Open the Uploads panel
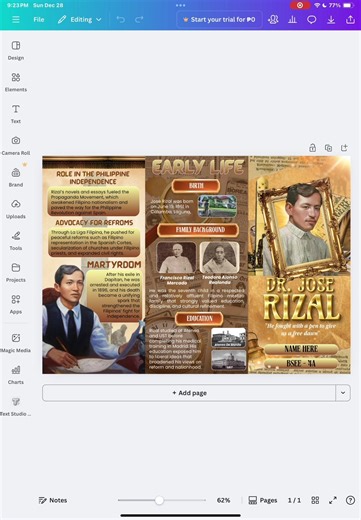The image size is (361, 520). coord(16,209)
